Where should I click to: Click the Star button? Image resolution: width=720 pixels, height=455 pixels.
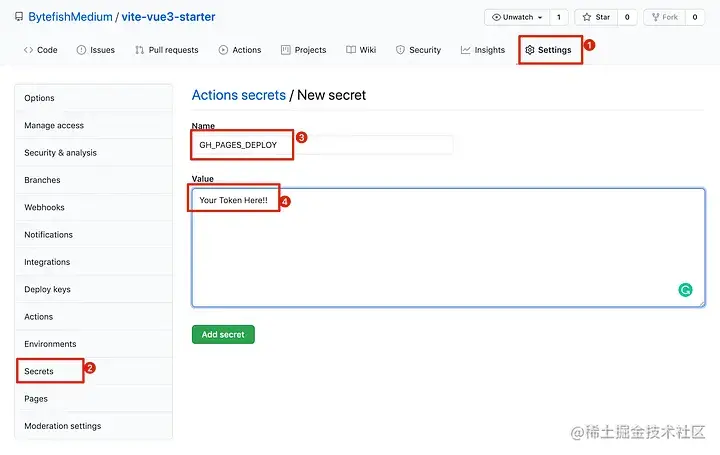tap(596, 17)
